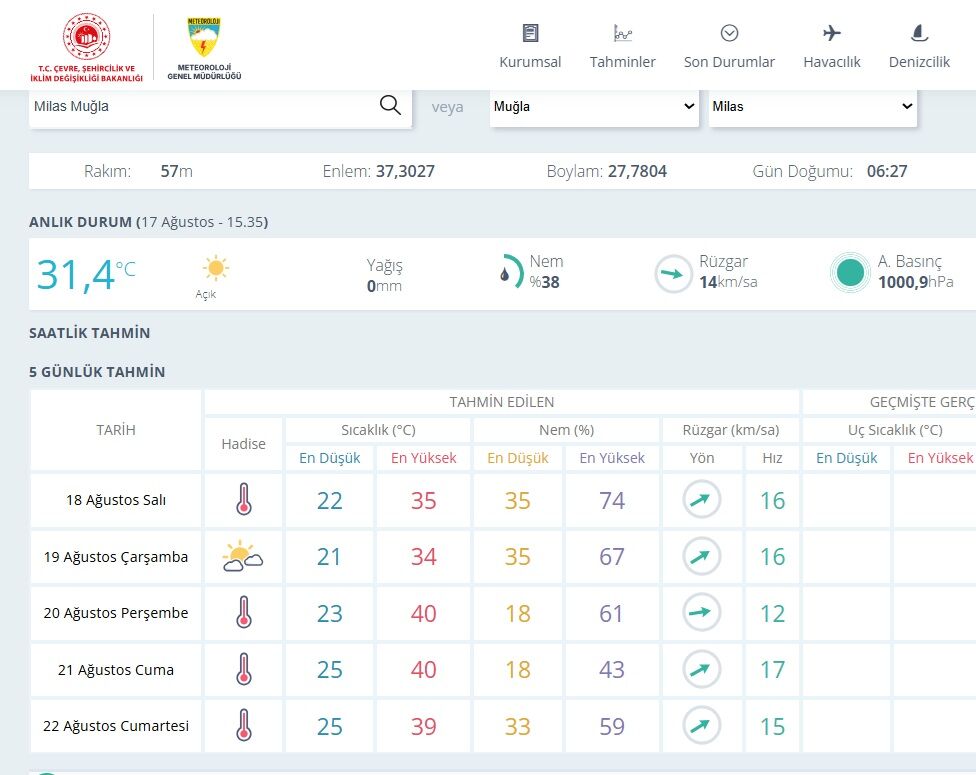Image resolution: width=976 pixels, height=775 pixels.
Task: Click the Kurumsal document icon
Action: pos(530,33)
